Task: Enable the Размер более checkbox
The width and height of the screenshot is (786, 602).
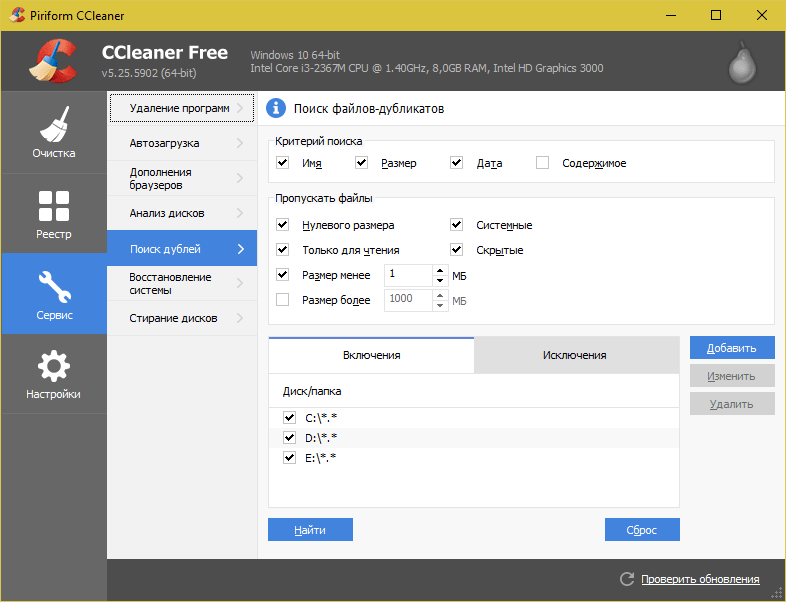Action: pos(283,299)
